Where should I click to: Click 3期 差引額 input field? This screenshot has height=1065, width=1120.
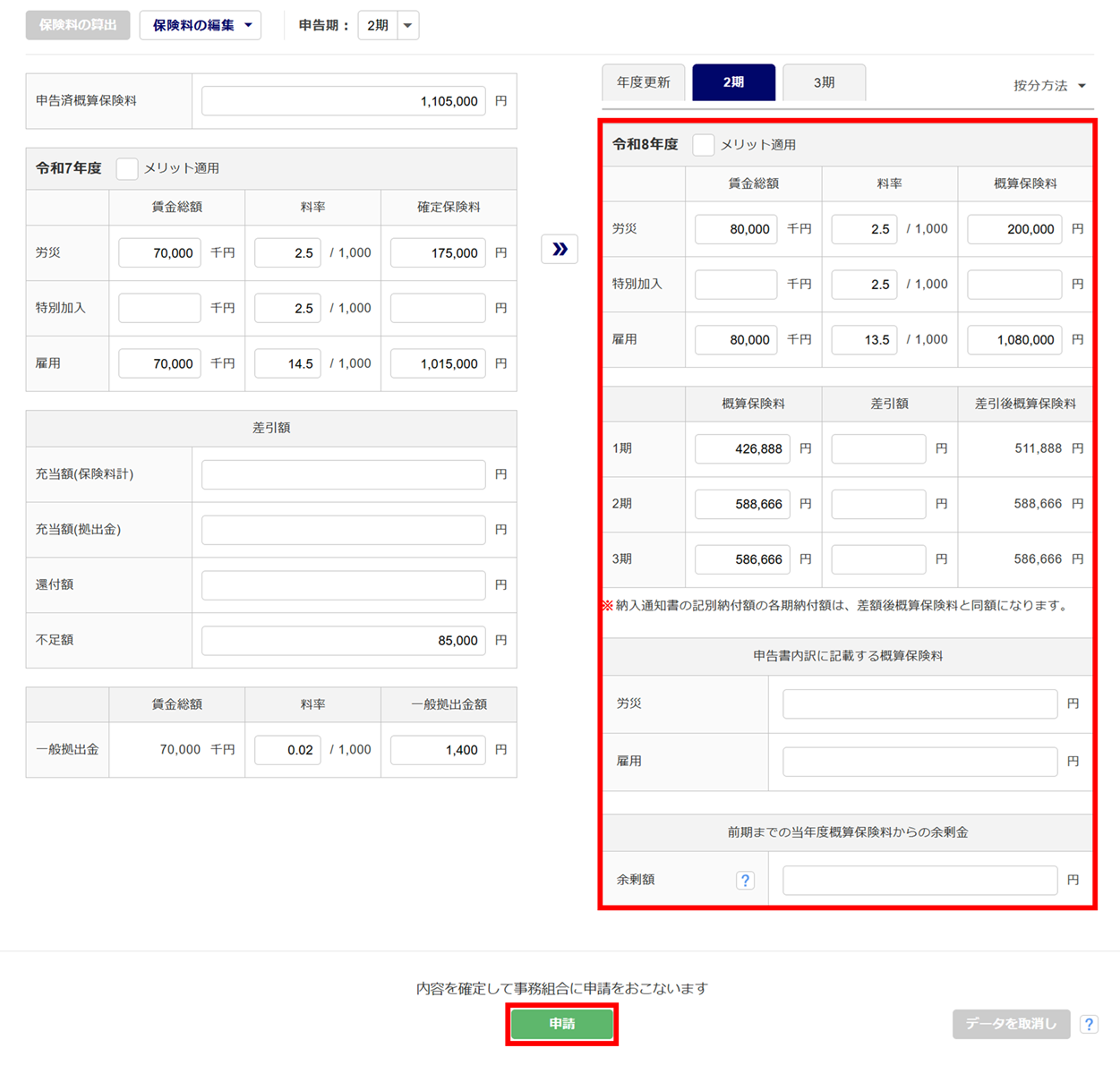click(x=878, y=559)
